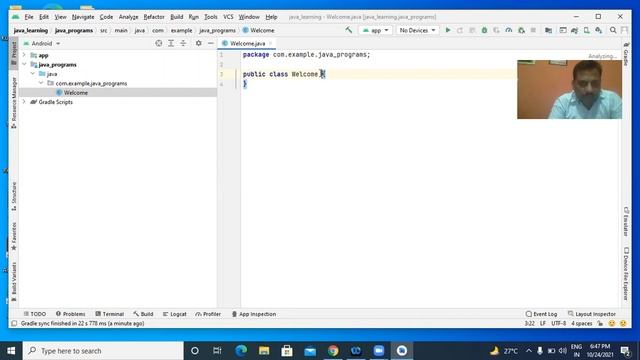The height and width of the screenshot is (360, 640).
Task: Show hidden system tray icons chevron
Action: (529, 351)
